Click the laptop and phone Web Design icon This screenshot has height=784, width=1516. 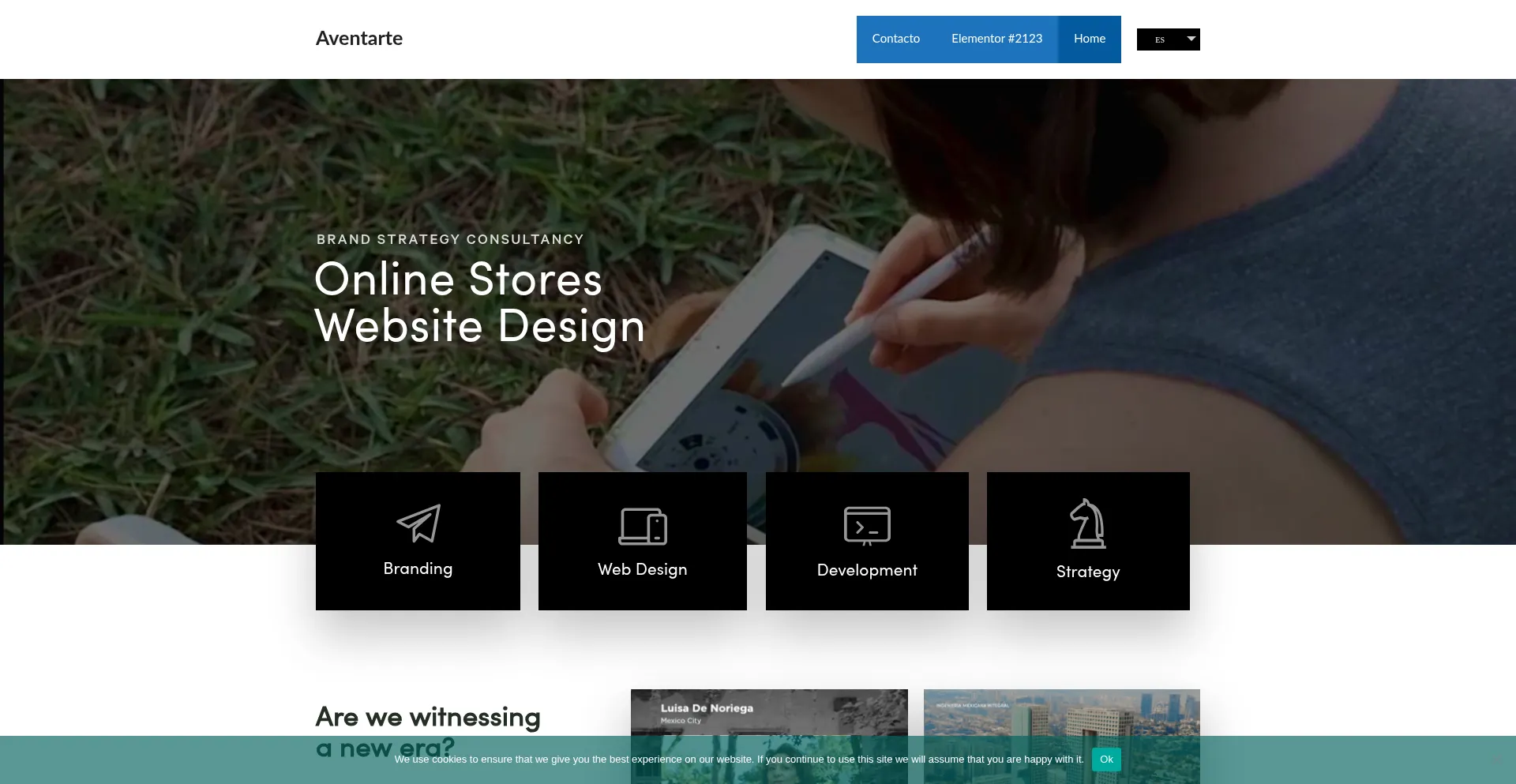[x=642, y=526]
